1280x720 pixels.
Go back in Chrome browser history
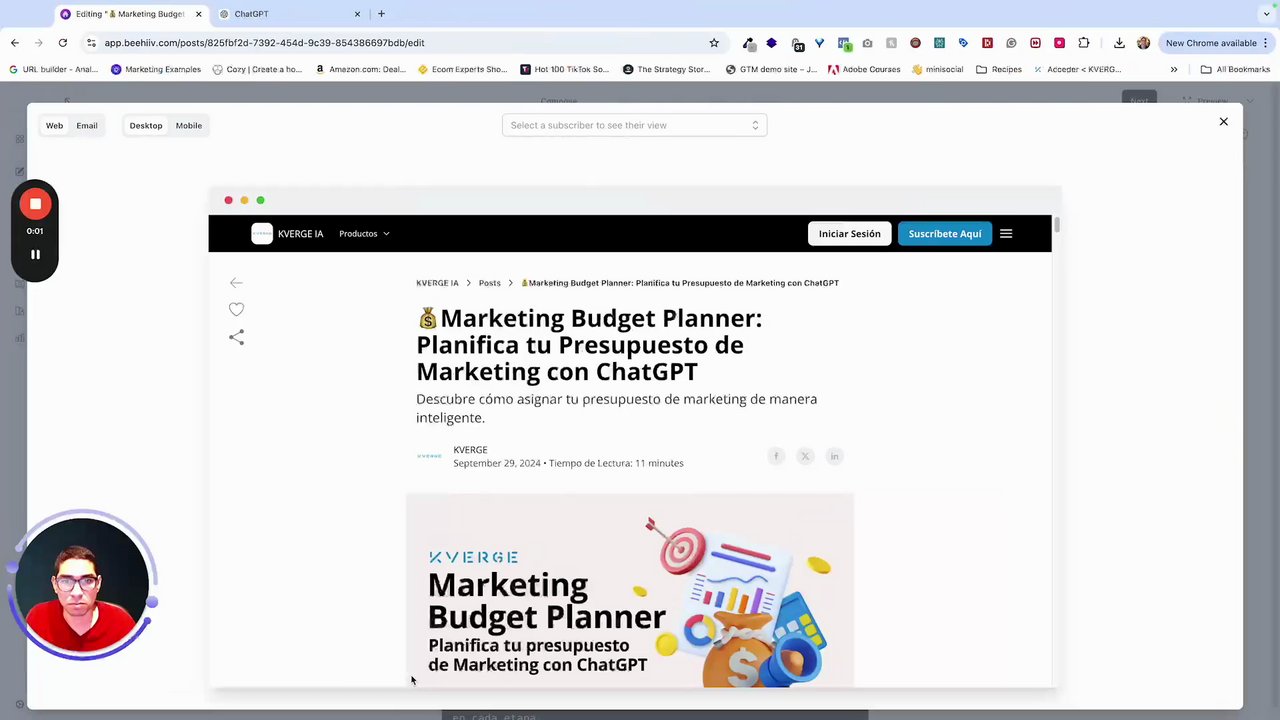click(x=15, y=43)
